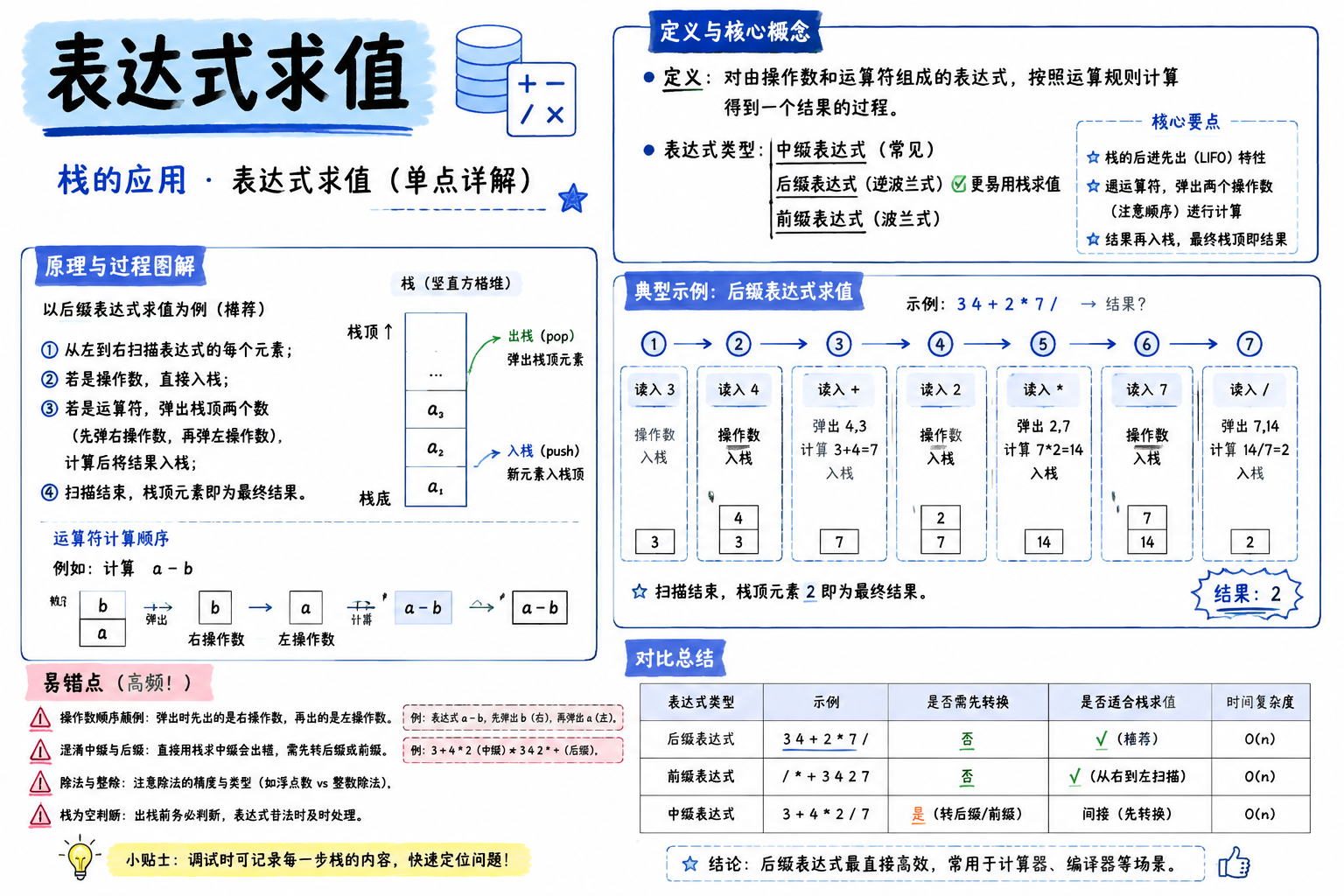
Task: Click the star before 结论
Action: [689, 864]
